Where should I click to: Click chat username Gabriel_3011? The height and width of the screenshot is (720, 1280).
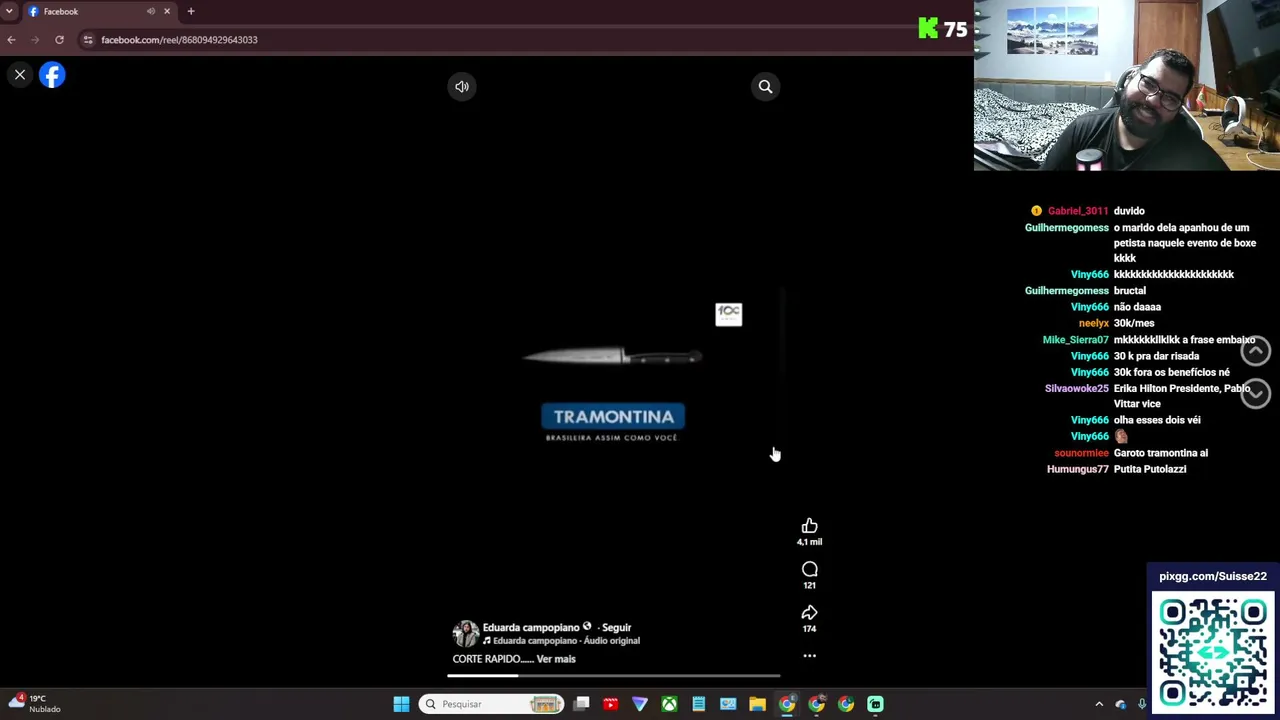tap(1078, 211)
